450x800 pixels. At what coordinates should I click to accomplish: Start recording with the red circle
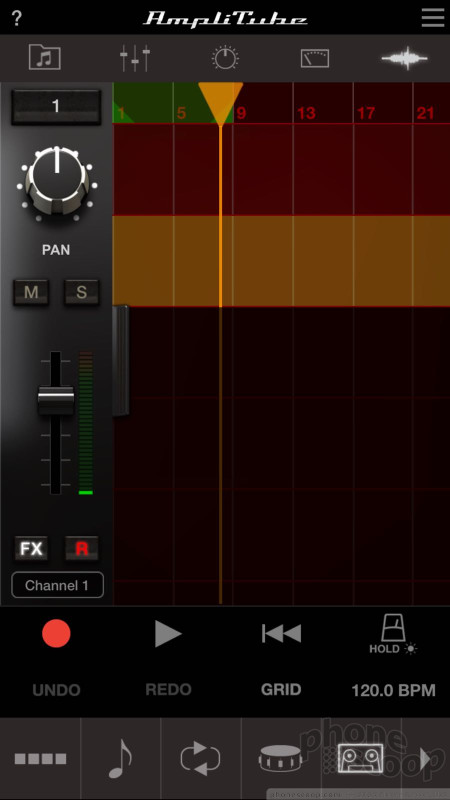[56, 634]
